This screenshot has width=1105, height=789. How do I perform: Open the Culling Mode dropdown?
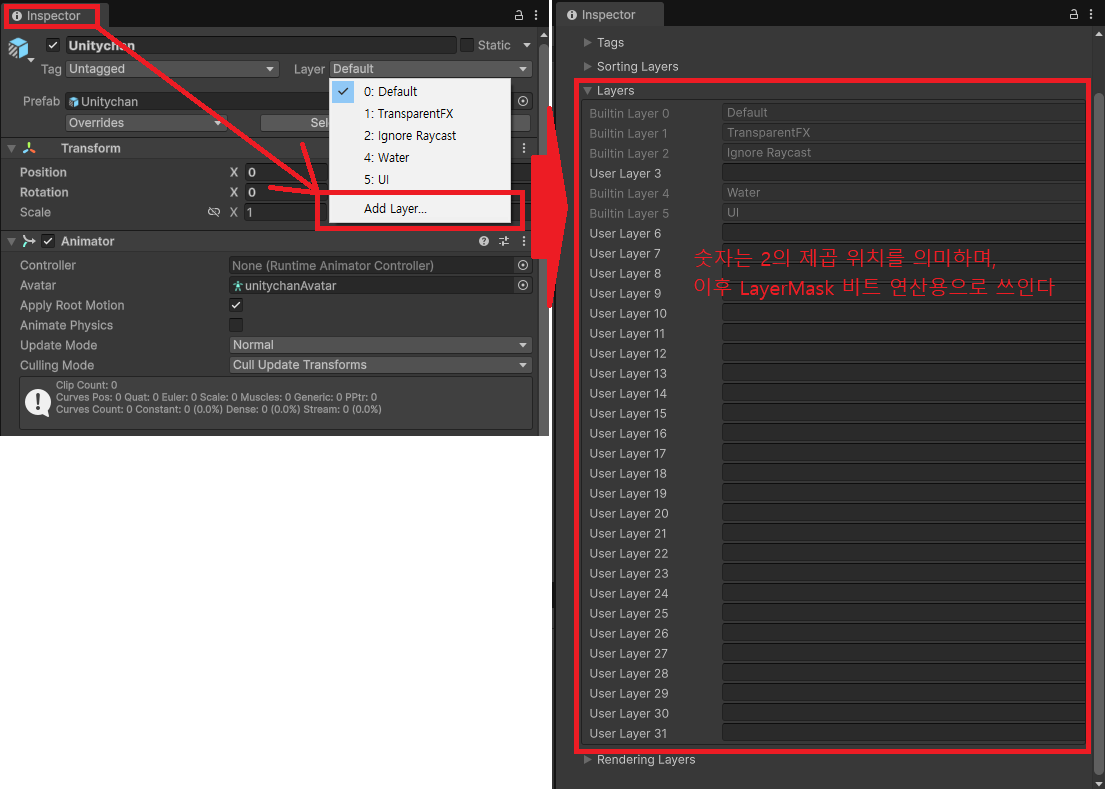pos(381,365)
